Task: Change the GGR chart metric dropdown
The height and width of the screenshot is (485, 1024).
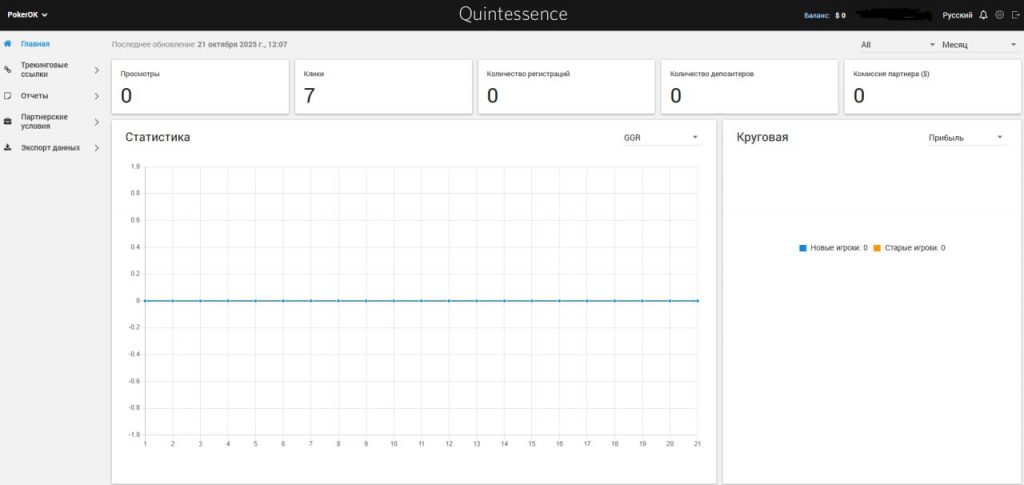Action: click(660, 138)
